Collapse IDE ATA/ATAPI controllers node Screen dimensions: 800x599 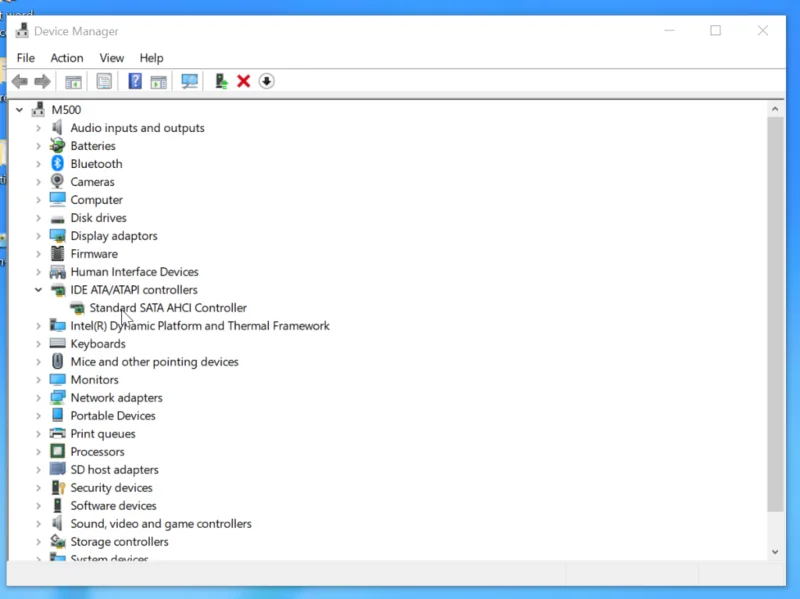38,290
